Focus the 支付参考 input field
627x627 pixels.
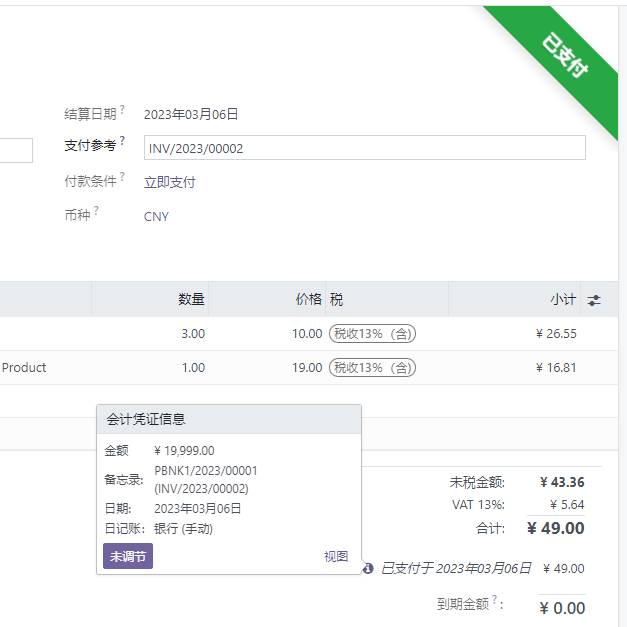[365, 148]
